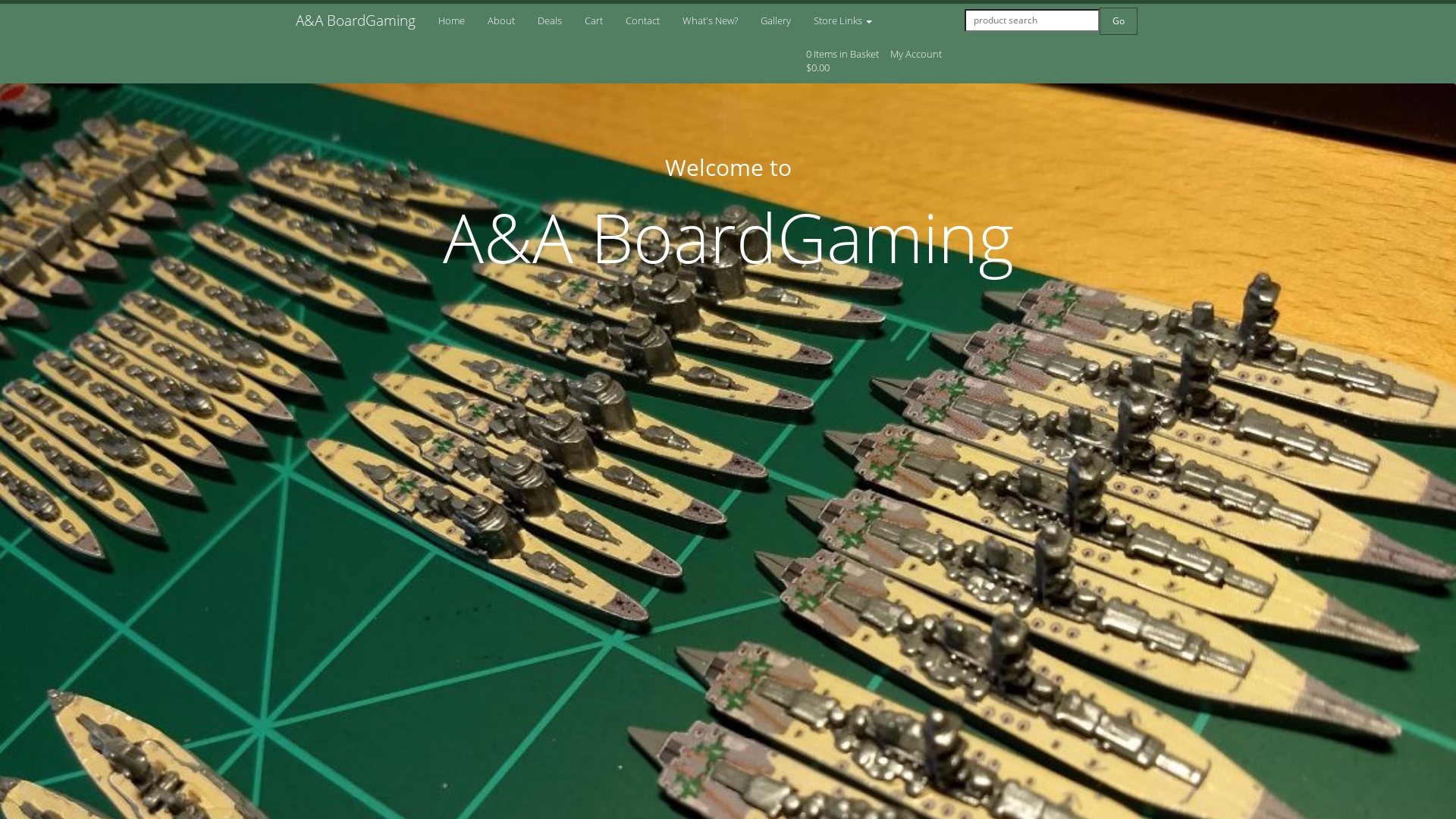Viewport: 1456px width, 819px height.
Task: Open the About page
Action: [501, 20]
